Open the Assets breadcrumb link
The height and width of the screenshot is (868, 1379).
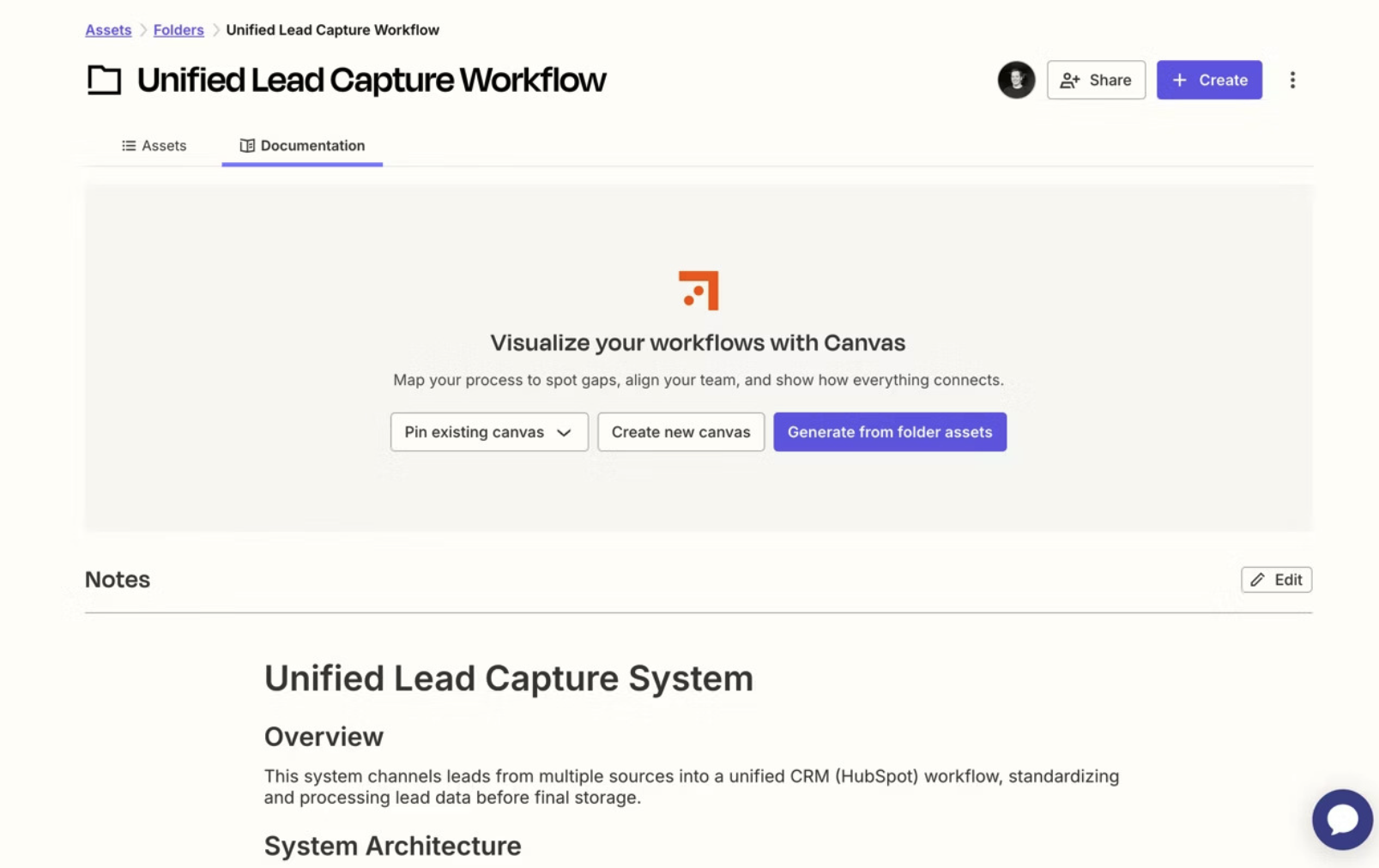click(x=107, y=29)
